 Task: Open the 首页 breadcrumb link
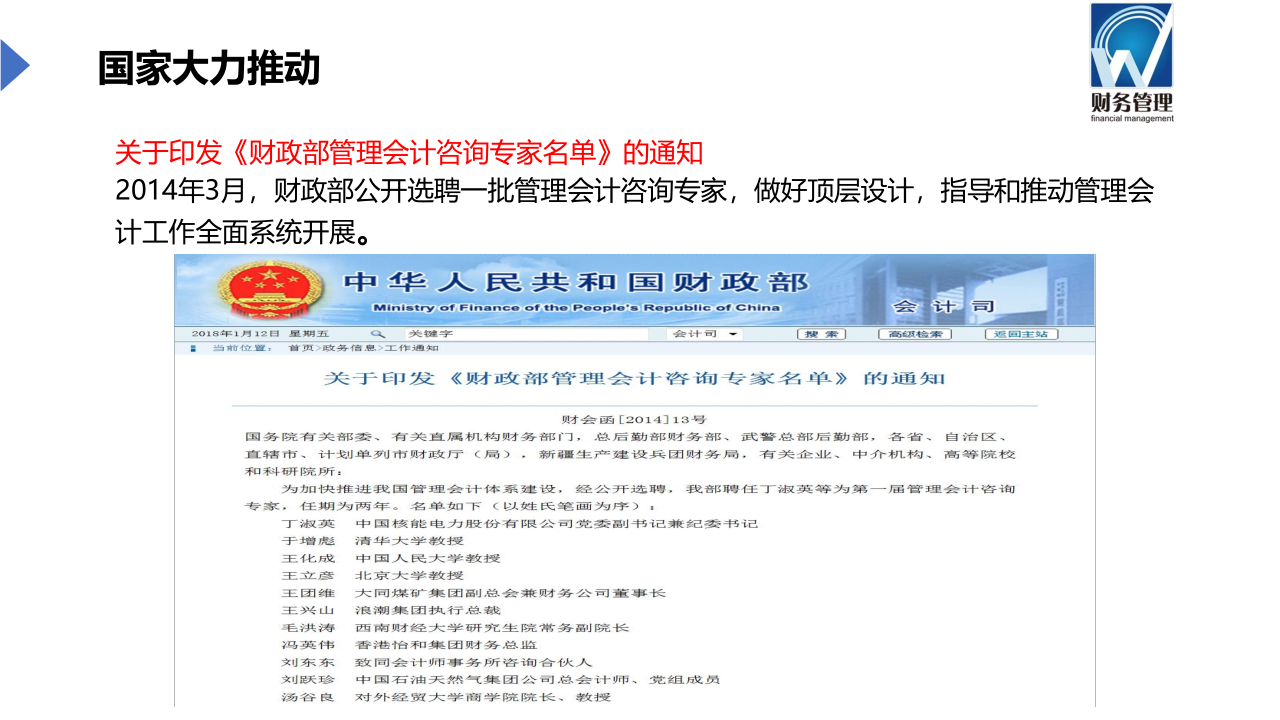(x=300, y=348)
